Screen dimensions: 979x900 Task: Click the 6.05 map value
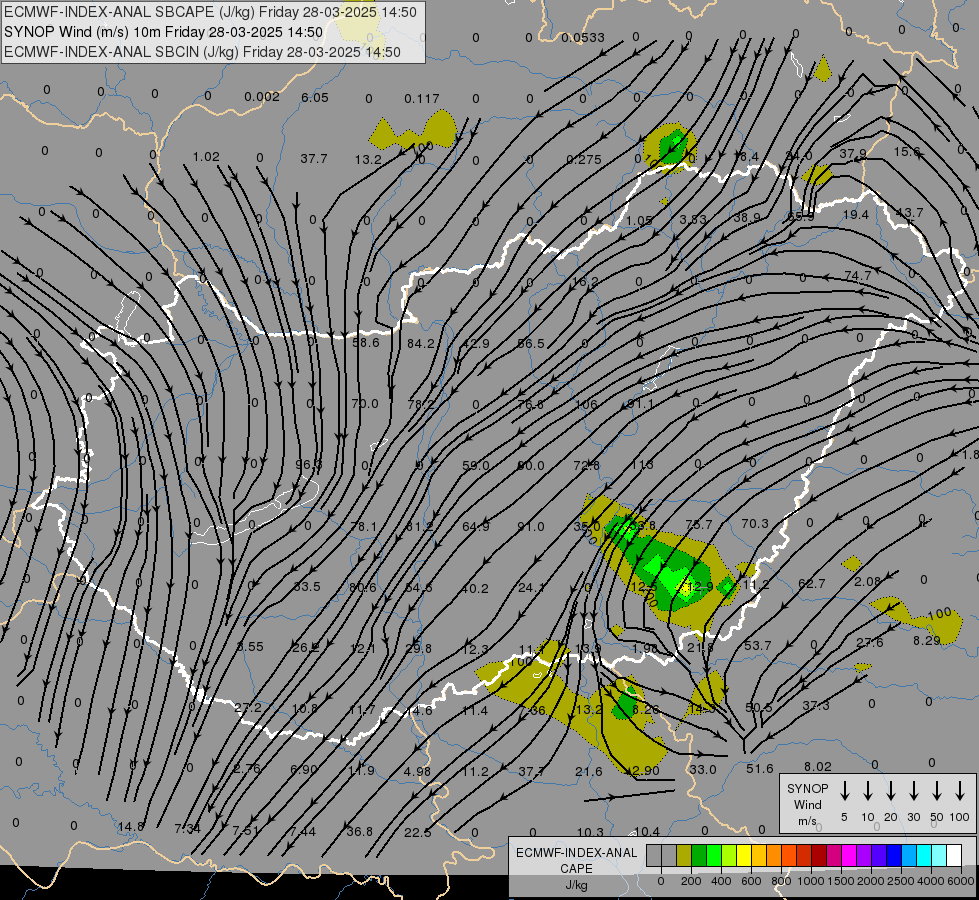pos(315,97)
